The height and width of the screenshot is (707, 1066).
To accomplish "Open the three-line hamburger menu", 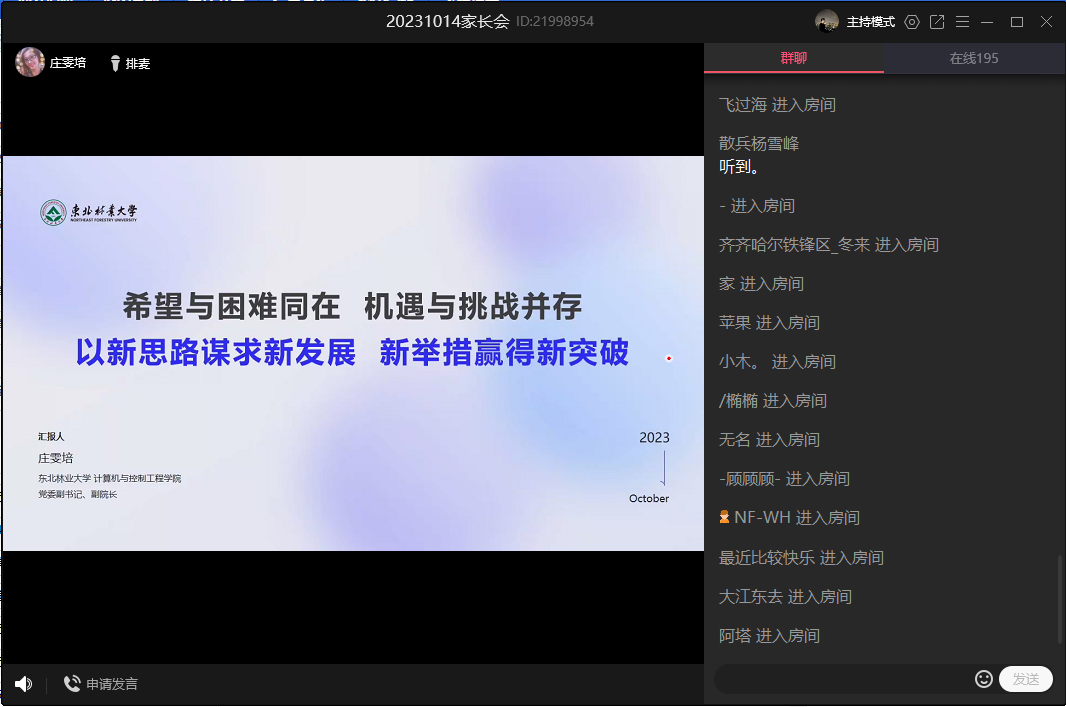I will pyautogui.click(x=962, y=22).
